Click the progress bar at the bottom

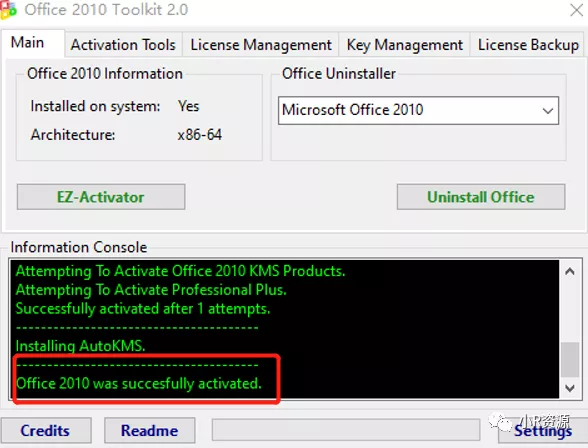tap(346, 430)
